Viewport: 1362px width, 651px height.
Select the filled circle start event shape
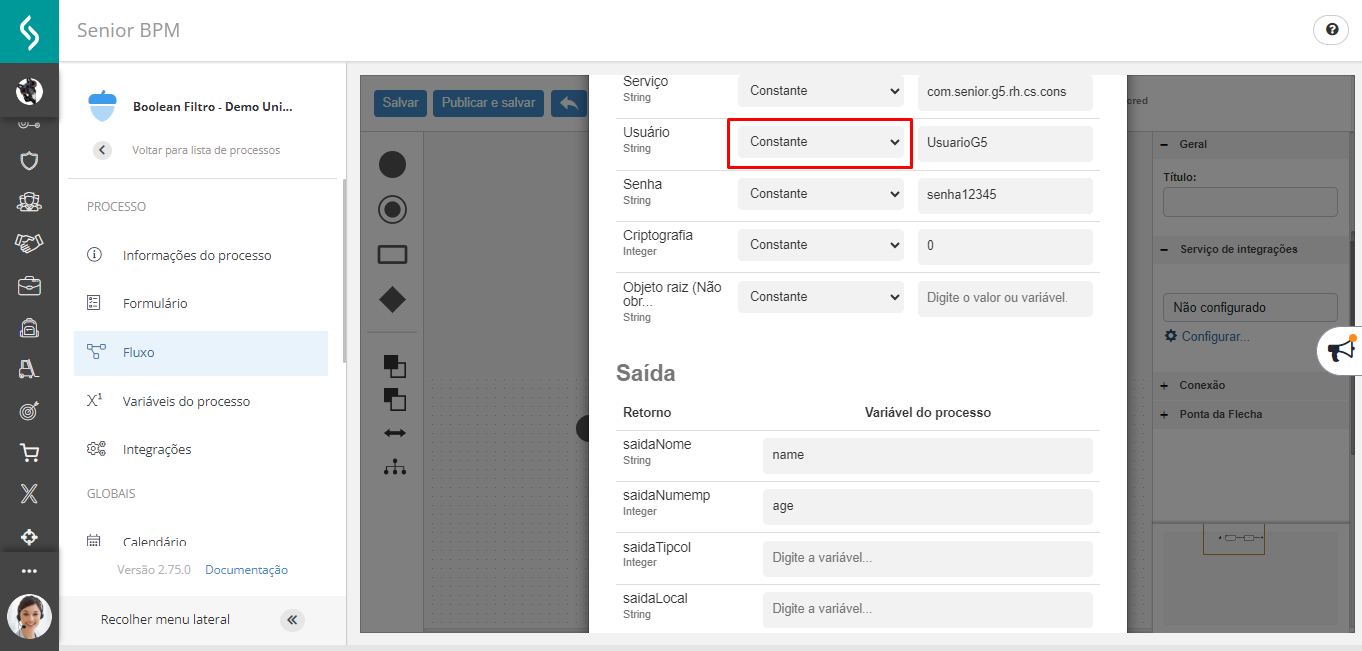[392, 165]
